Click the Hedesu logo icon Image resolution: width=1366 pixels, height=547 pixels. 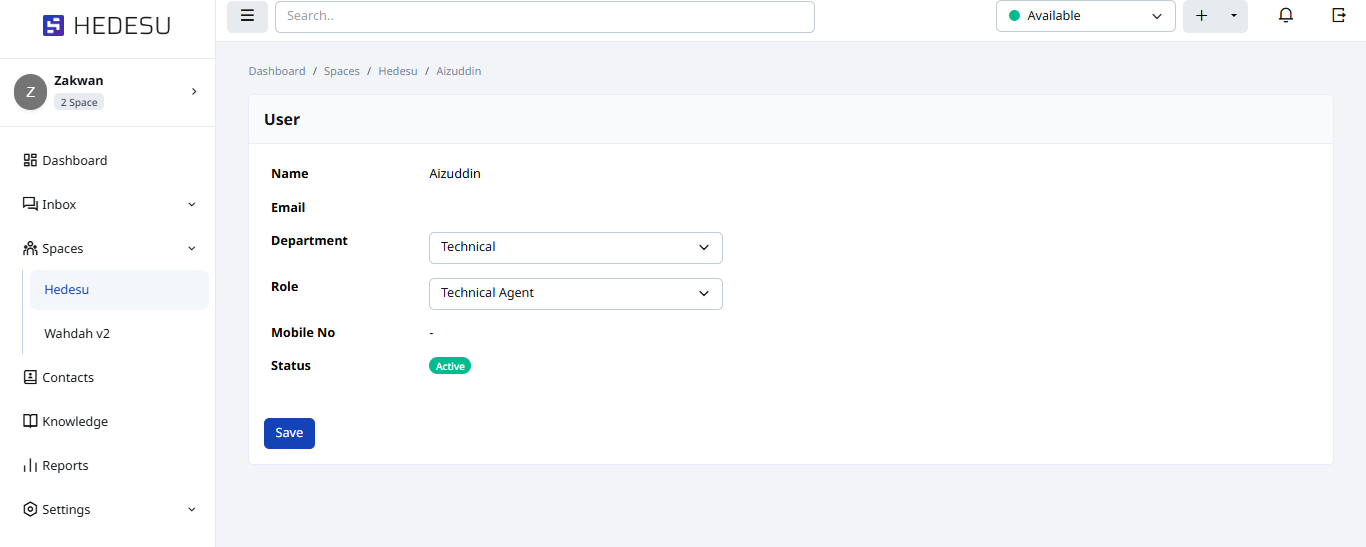click(53, 26)
